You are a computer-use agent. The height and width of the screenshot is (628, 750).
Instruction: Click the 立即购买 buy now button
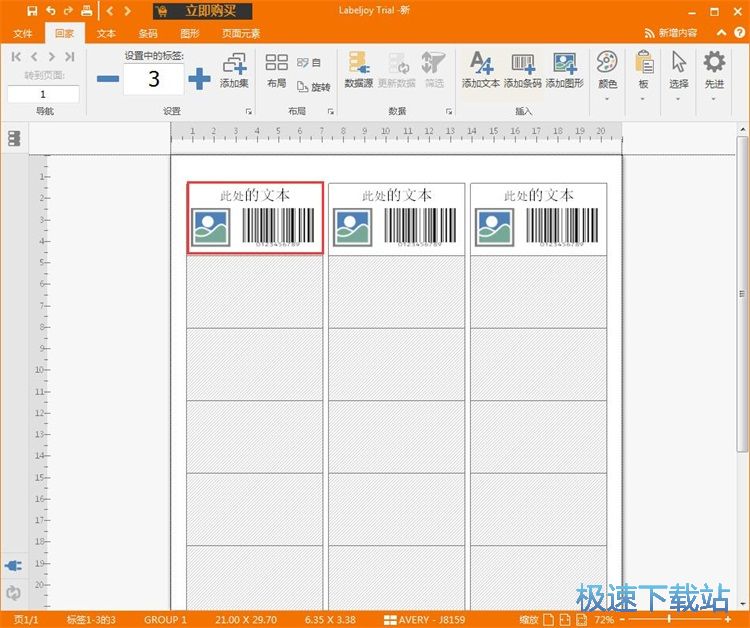click(202, 11)
